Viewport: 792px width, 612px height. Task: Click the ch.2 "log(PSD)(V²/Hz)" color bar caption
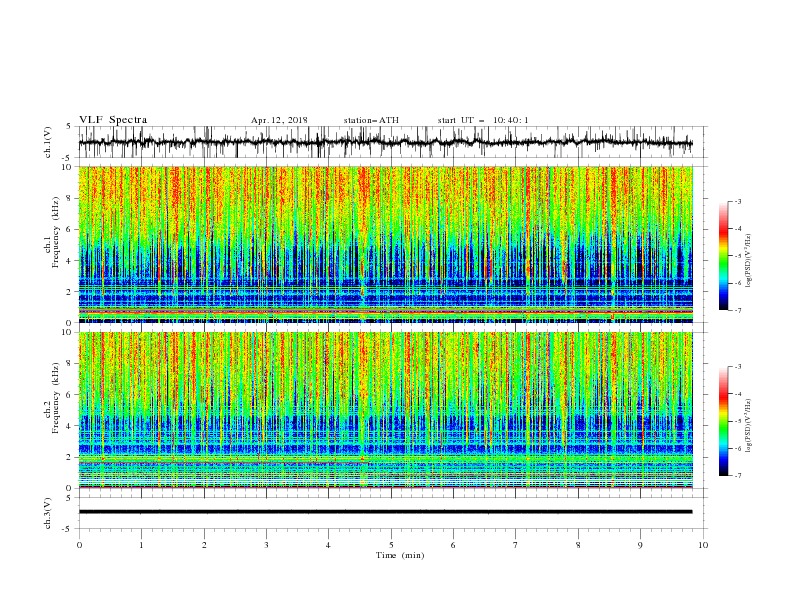click(x=749, y=426)
